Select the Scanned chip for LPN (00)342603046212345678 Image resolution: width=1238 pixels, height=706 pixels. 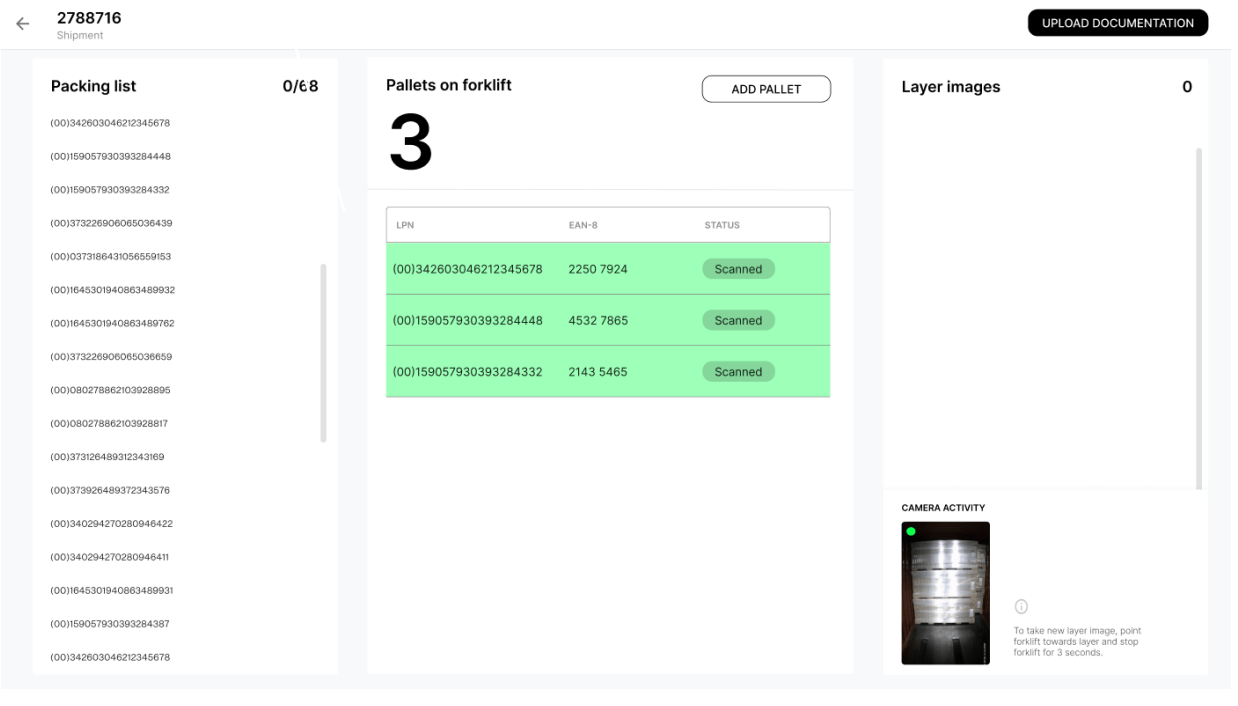point(738,268)
